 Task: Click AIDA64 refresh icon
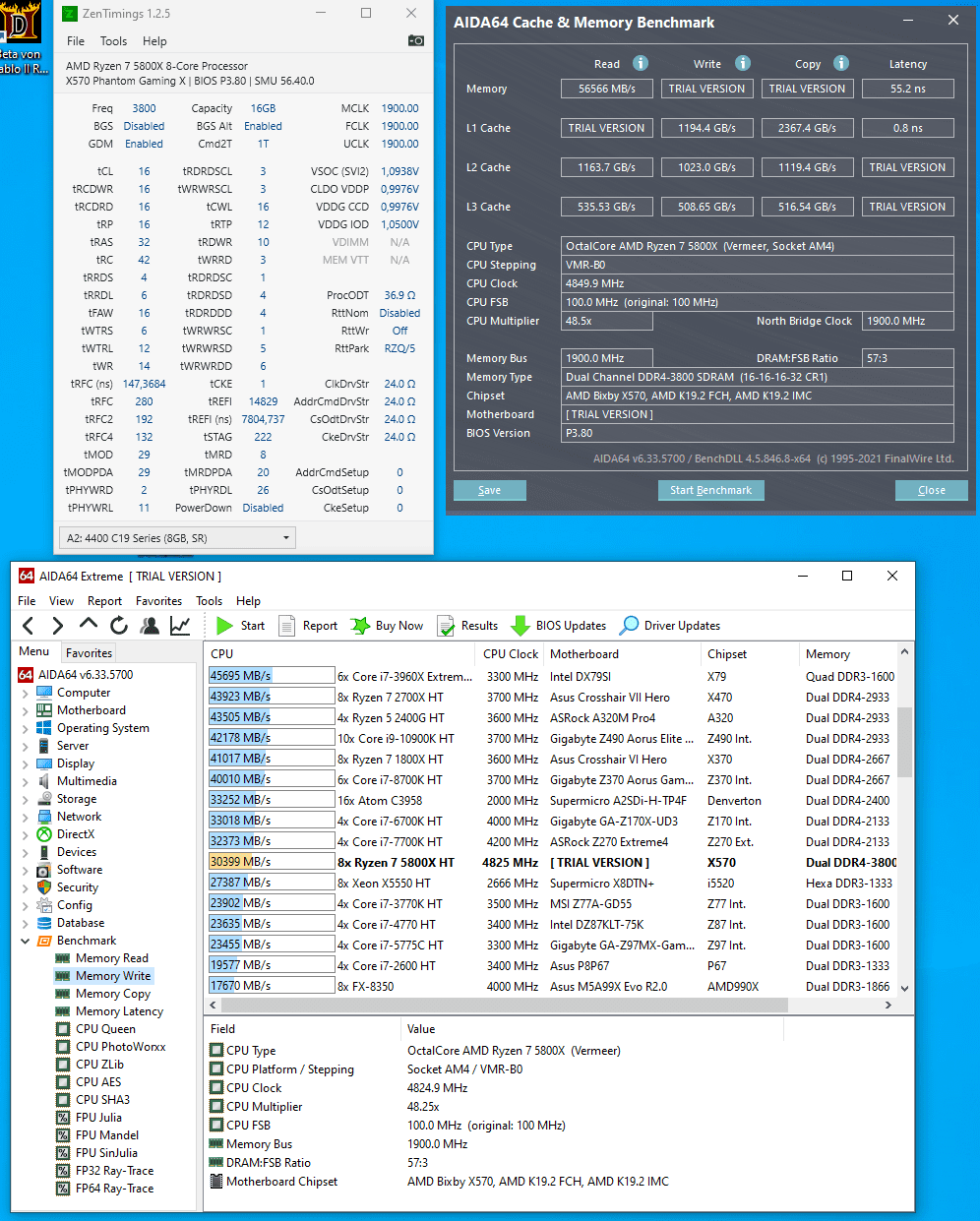[x=119, y=626]
